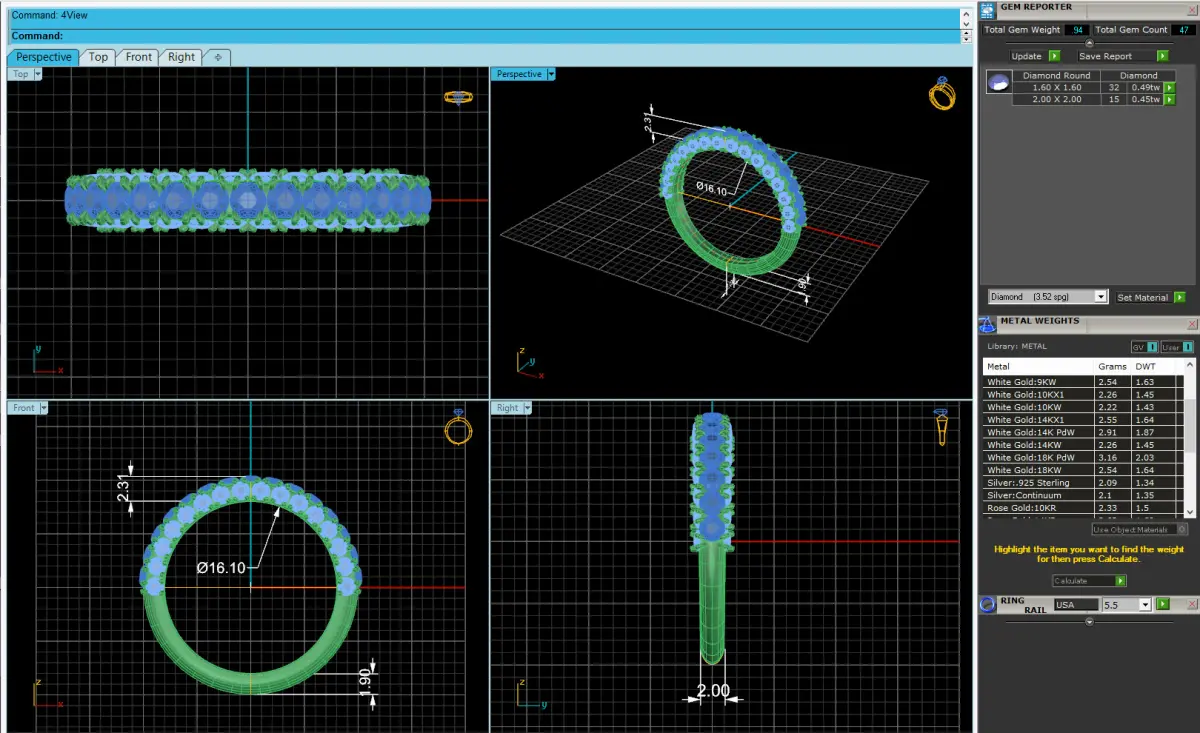This screenshot has width=1200, height=733.
Task: Switch to the Perspective viewport tab
Action: (44, 57)
